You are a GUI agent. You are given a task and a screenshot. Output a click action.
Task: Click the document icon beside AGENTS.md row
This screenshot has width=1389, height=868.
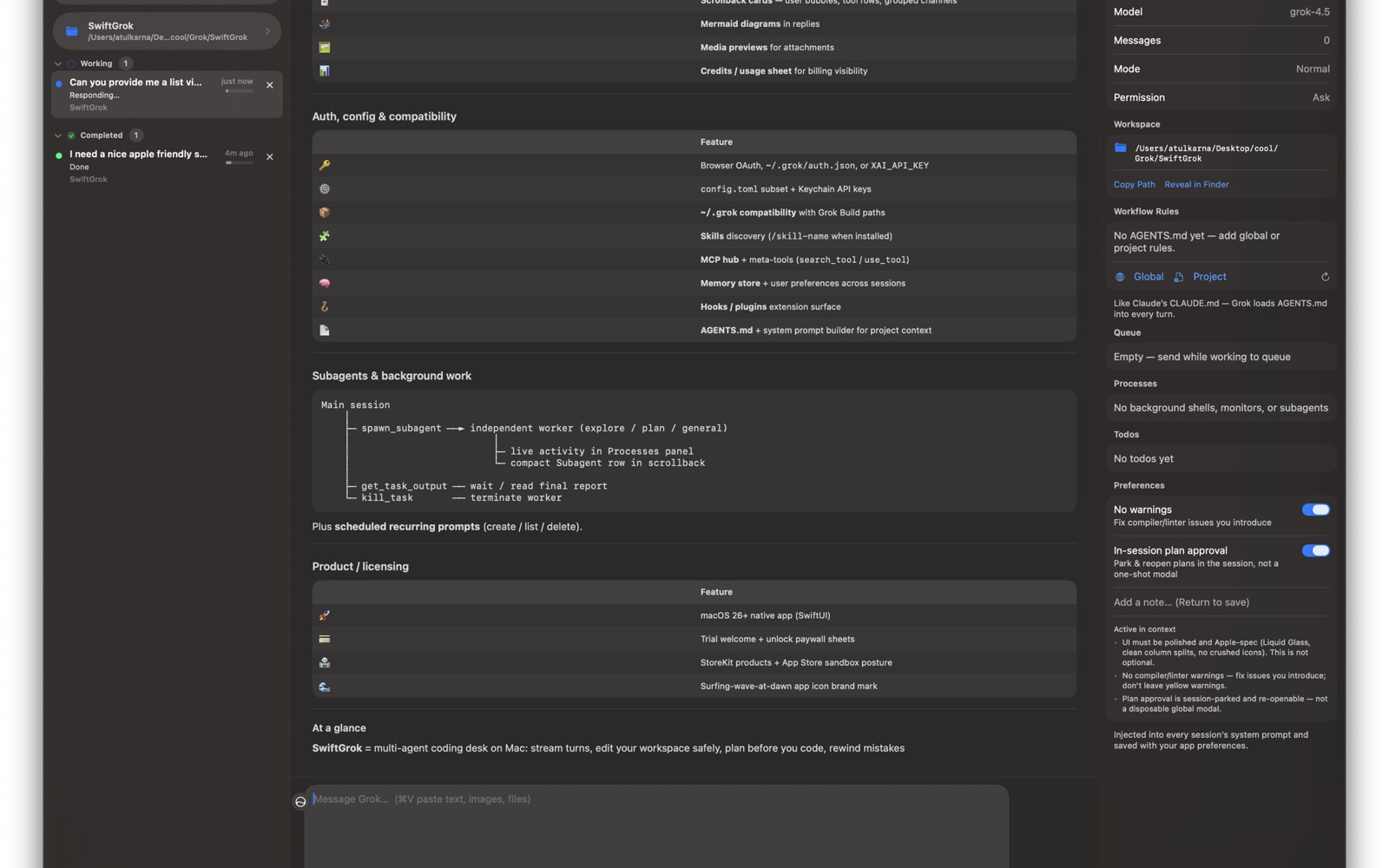coord(325,330)
